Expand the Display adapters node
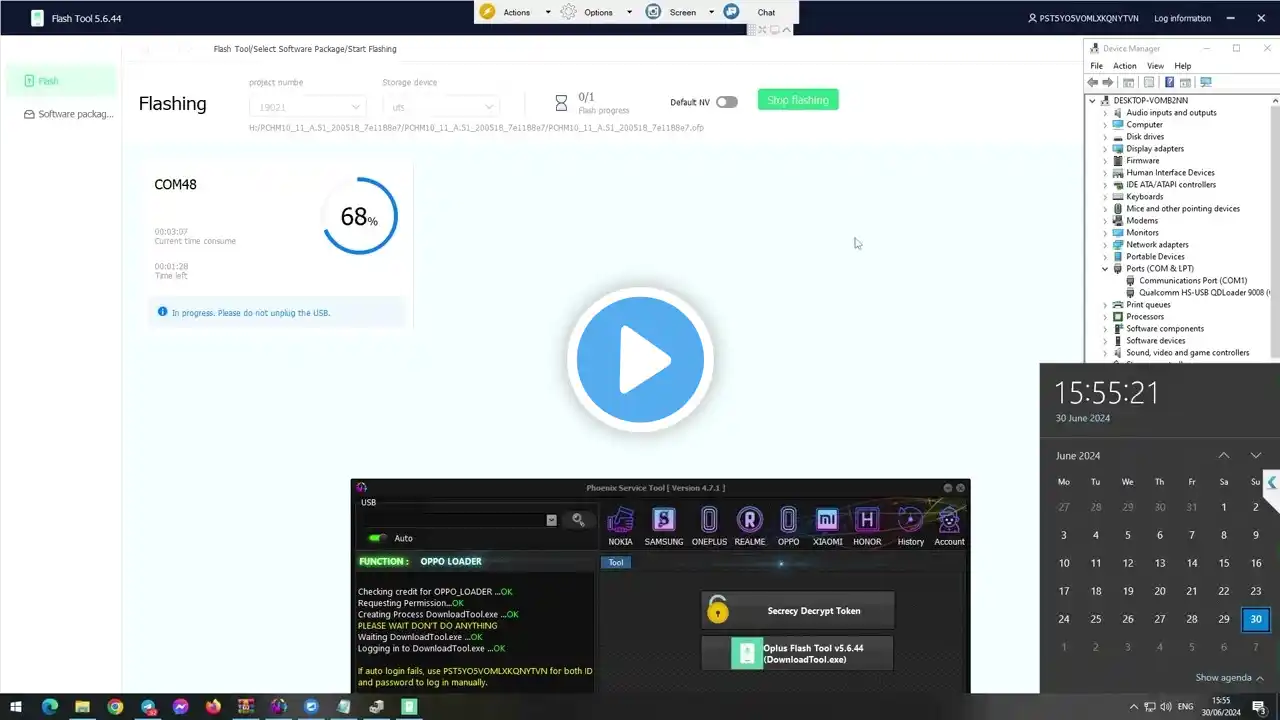Viewport: 1280px width, 720px height. coord(1105,149)
